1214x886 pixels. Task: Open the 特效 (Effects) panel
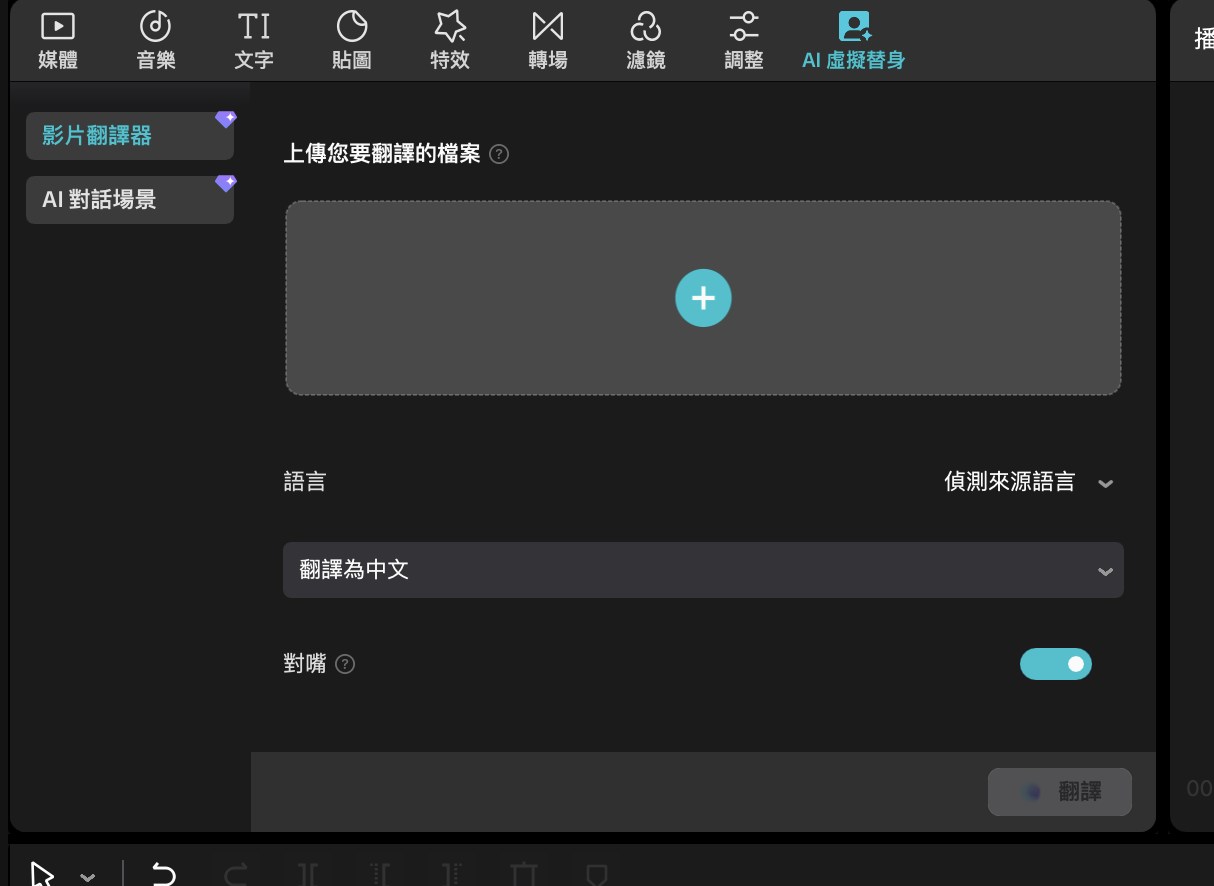(450, 41)
